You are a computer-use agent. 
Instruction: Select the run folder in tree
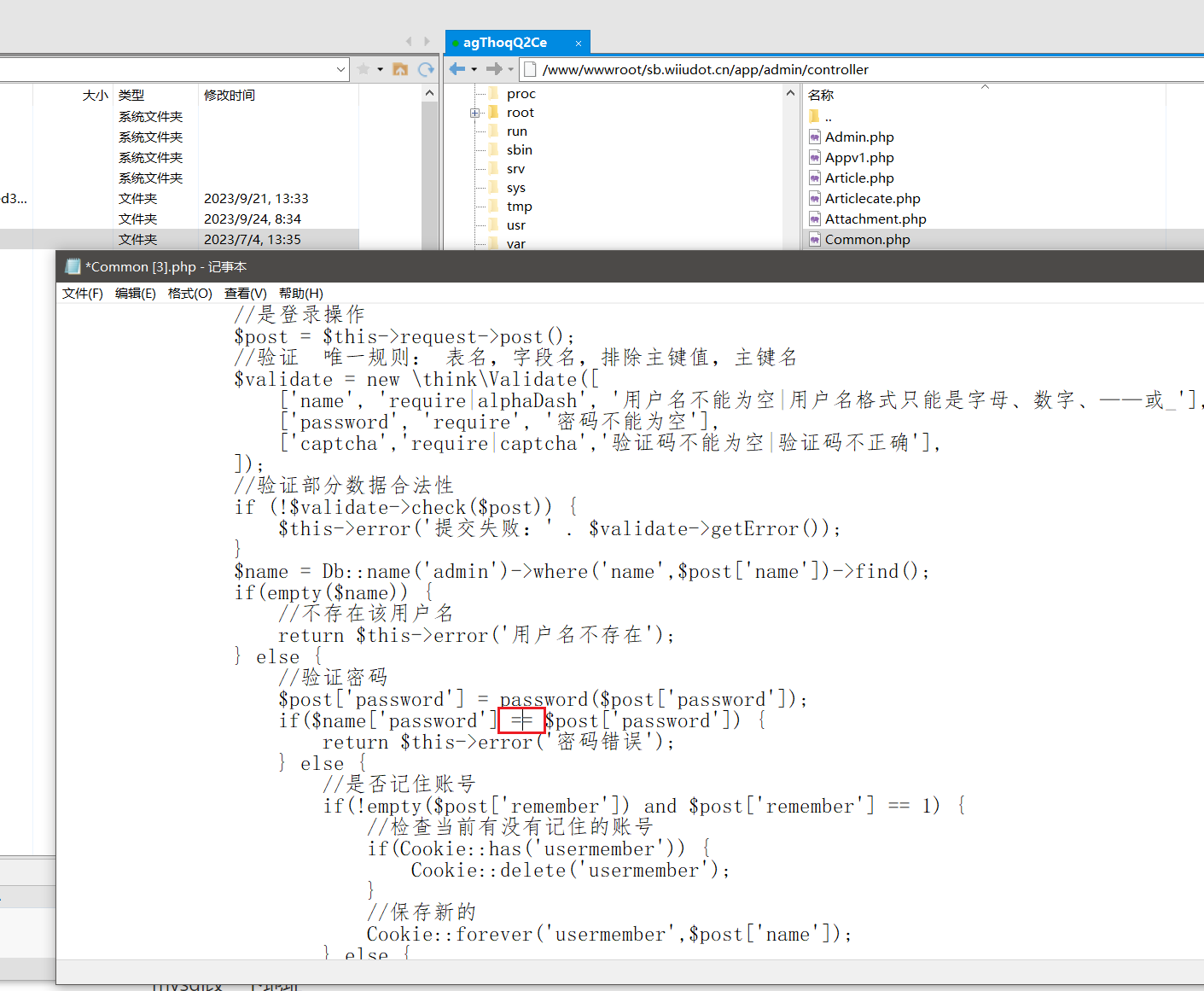pyautogui.click(x=517, y=131)
